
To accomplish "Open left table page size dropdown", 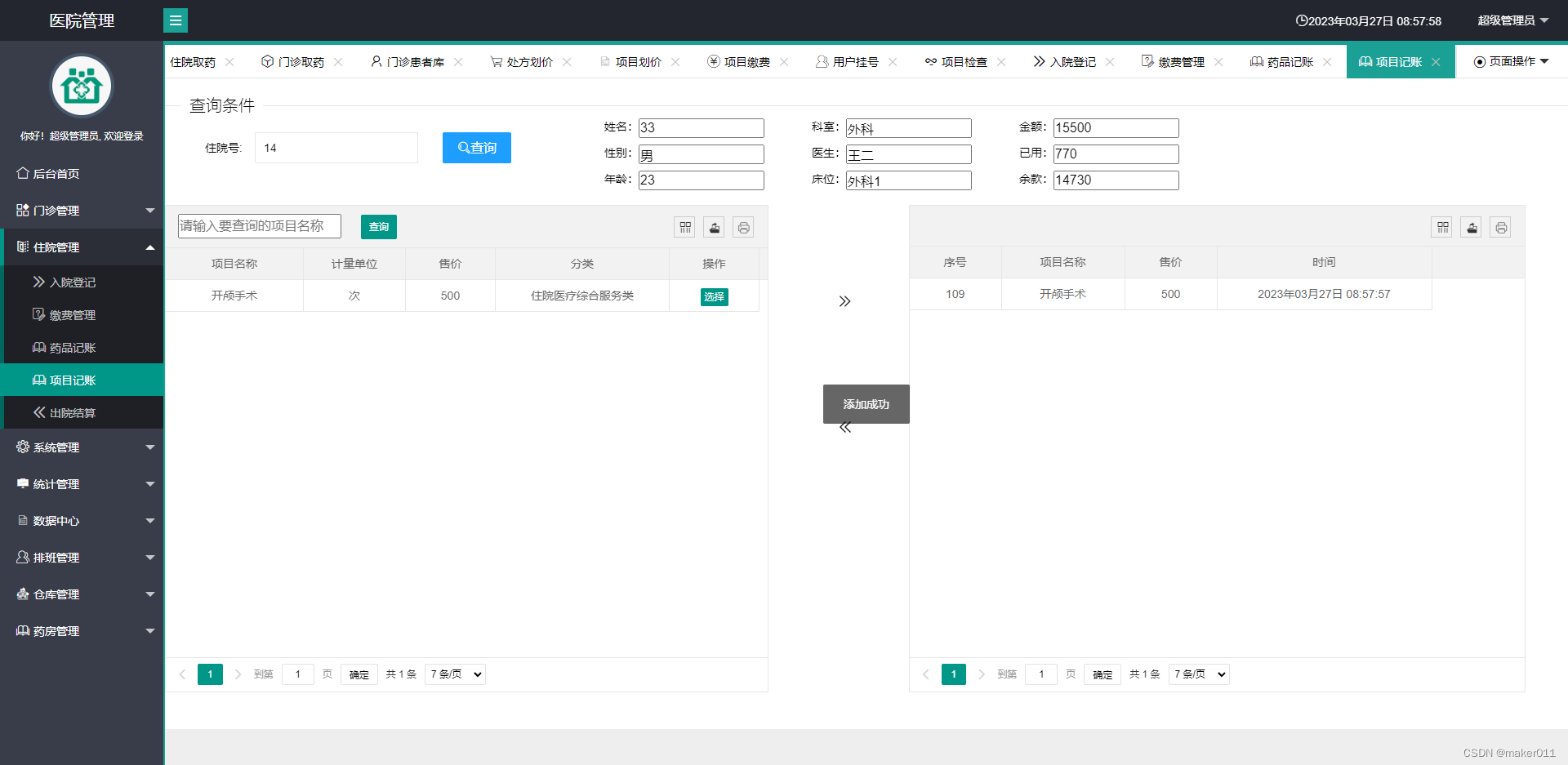I will [455, 674].
